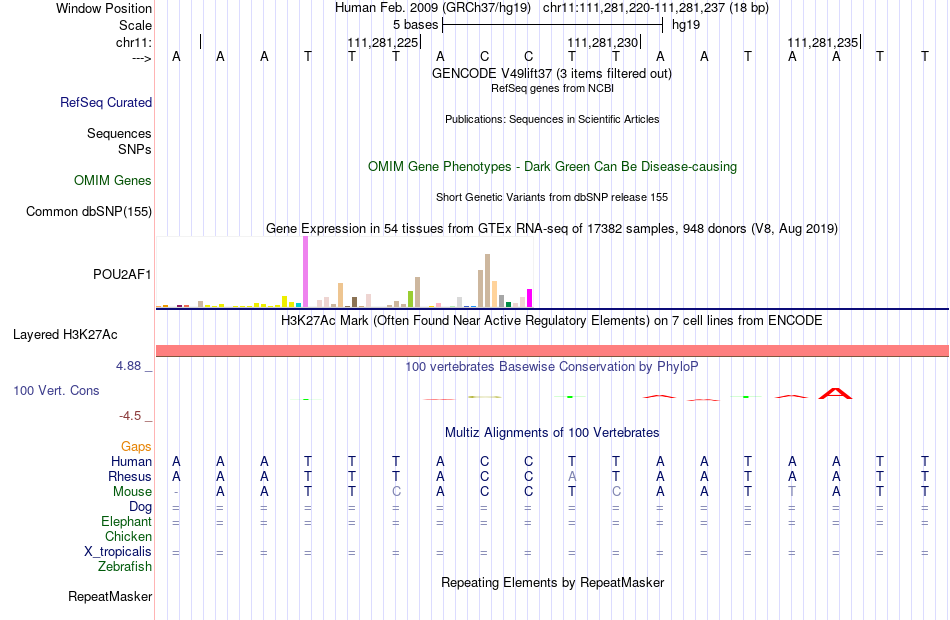Select the Elephant species label
Viewport: 950px width, 620px height.
point(127,522)
